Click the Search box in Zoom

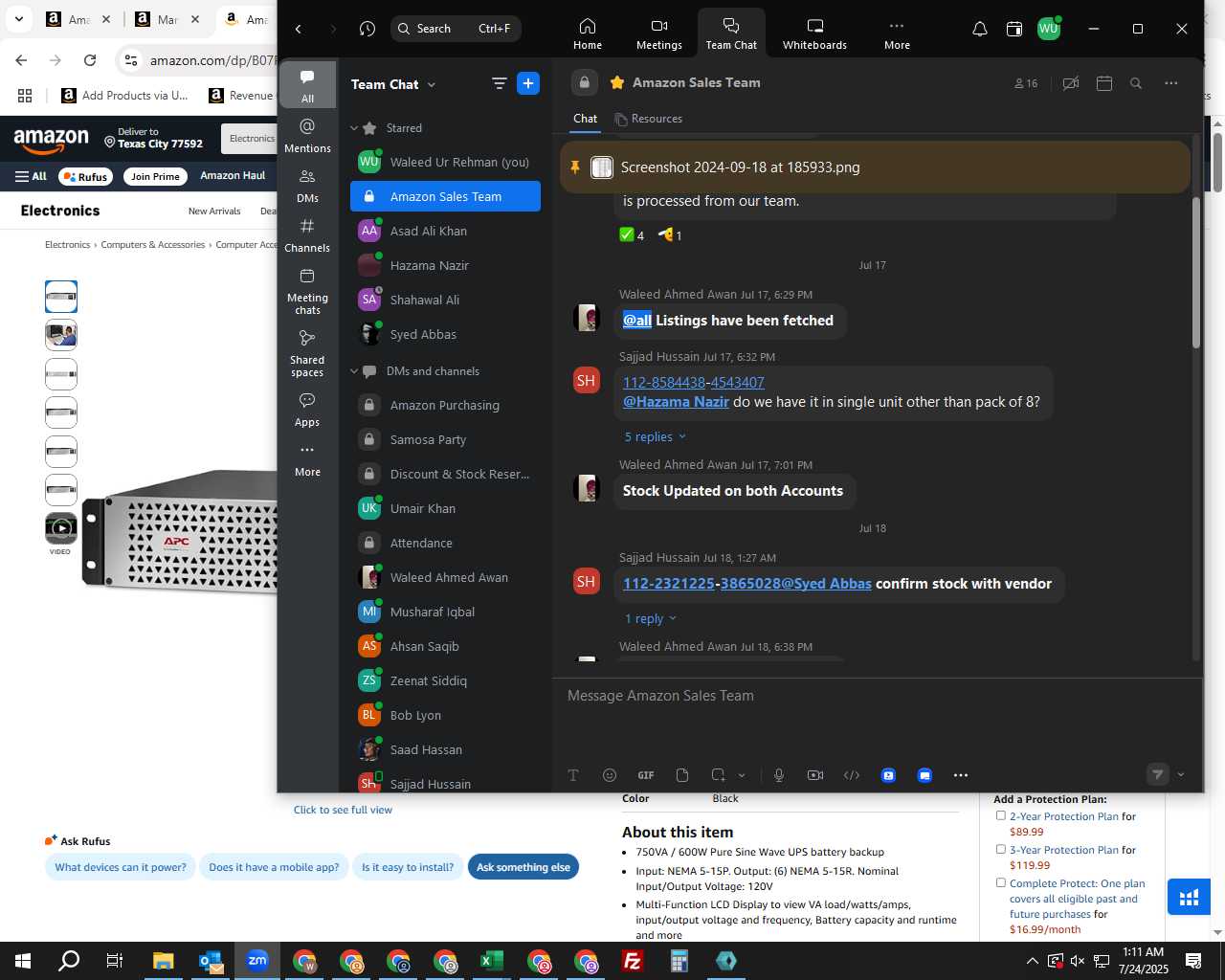coord(456,29)
